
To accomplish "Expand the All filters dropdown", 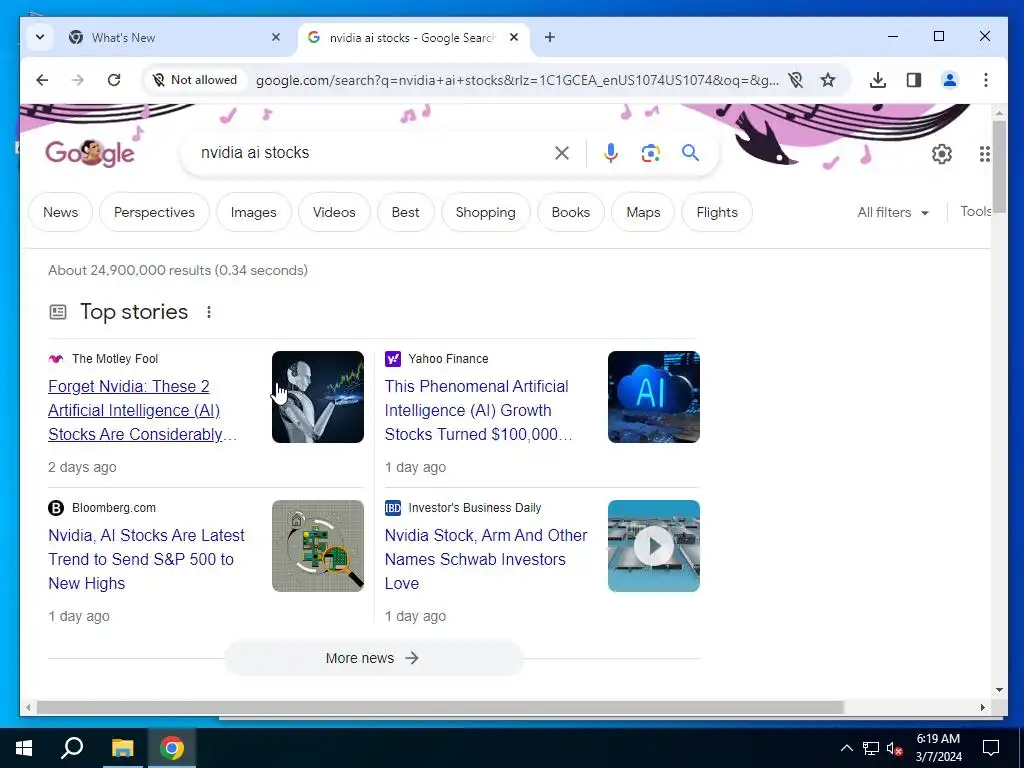I will pyautogui.click(x=893, y=212).
